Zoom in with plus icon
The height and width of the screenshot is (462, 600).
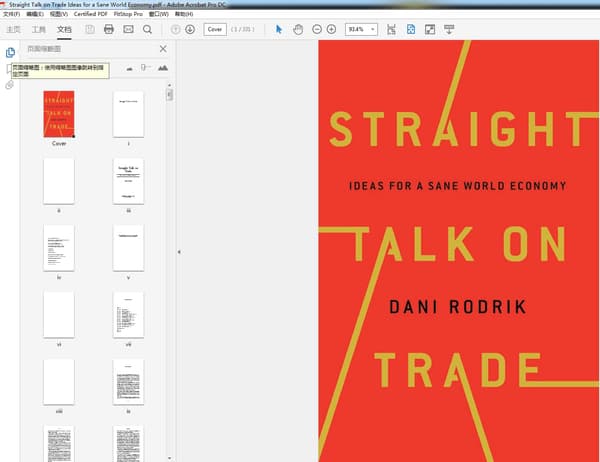[x=331, y=29]
